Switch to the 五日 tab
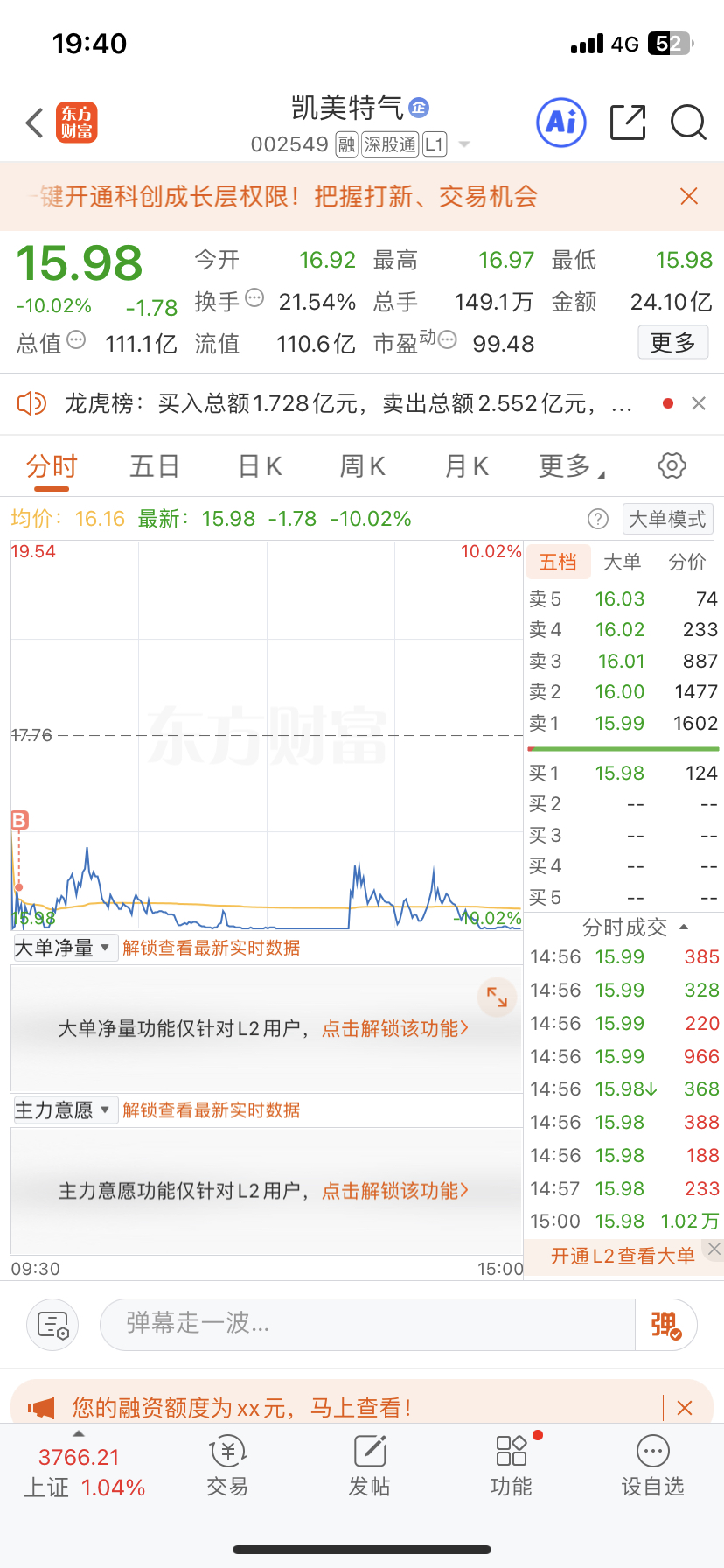Screen dimensions: 724x1568 coord(155,466)
